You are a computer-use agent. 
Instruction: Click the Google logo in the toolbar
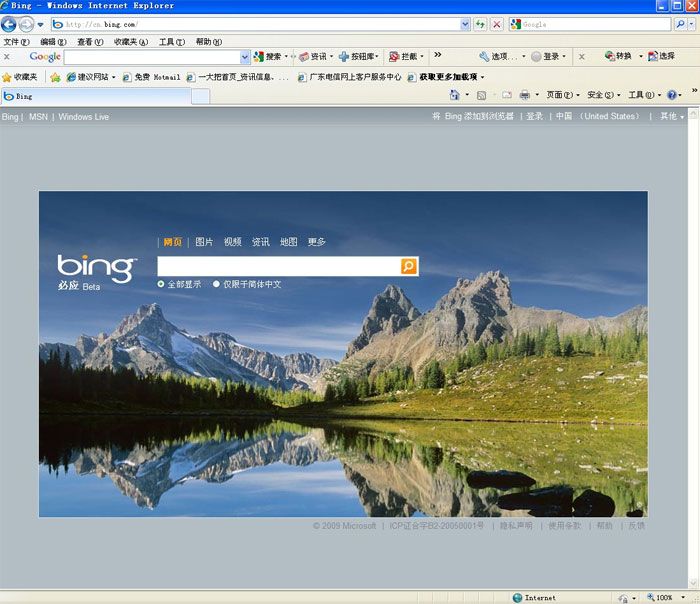click(x=45, y=57)
